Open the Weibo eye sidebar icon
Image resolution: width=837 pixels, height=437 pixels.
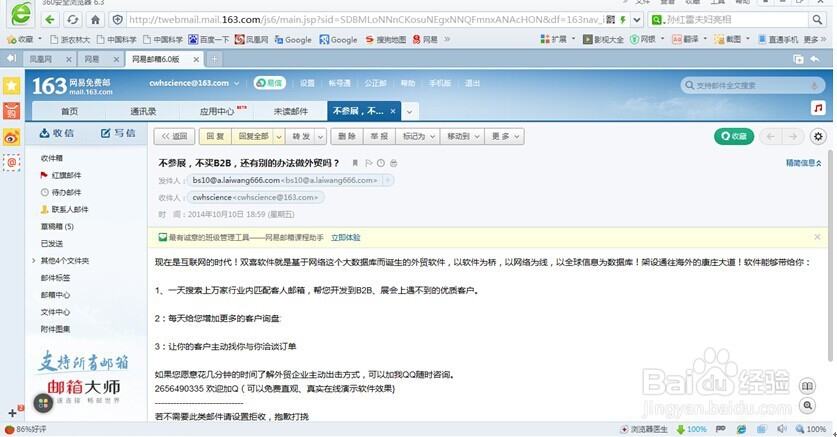coord(12,137)
